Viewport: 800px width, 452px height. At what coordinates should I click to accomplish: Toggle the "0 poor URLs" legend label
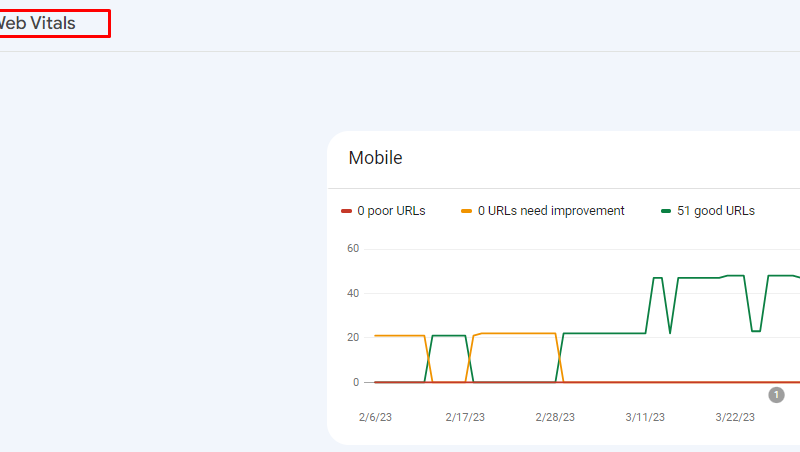click(x=391, y=211)
